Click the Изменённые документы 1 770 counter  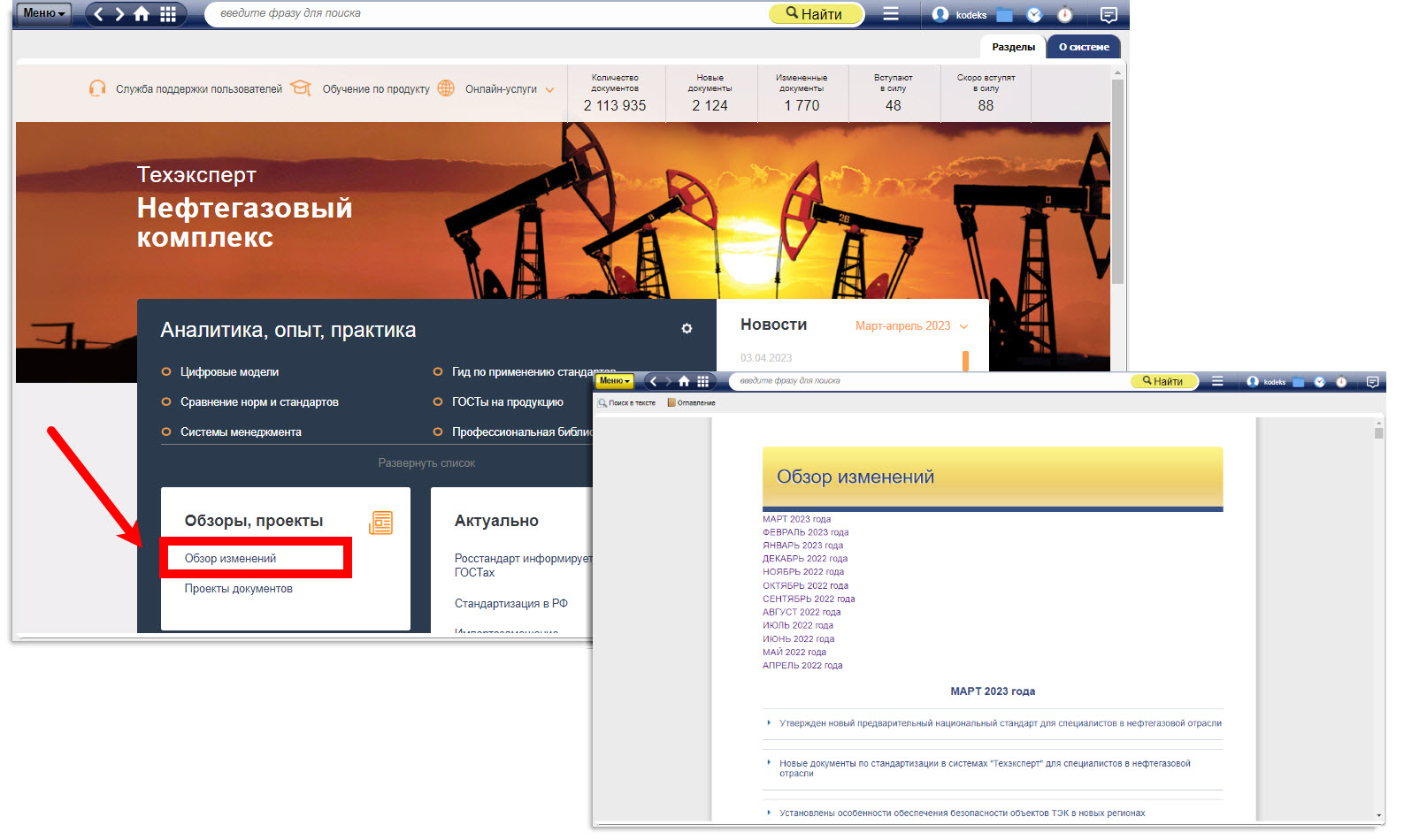(802, 94)
